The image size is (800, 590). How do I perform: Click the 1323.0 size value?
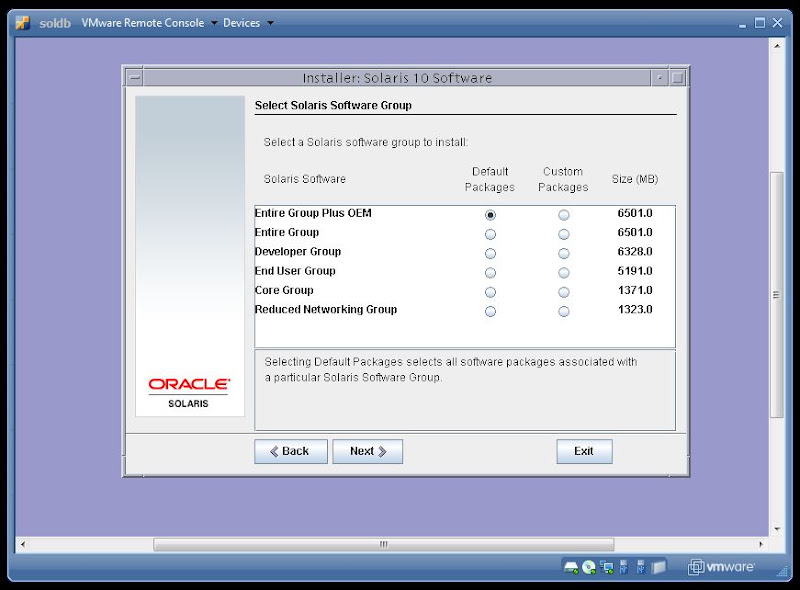pyautogui.click(x=635, y=310)
